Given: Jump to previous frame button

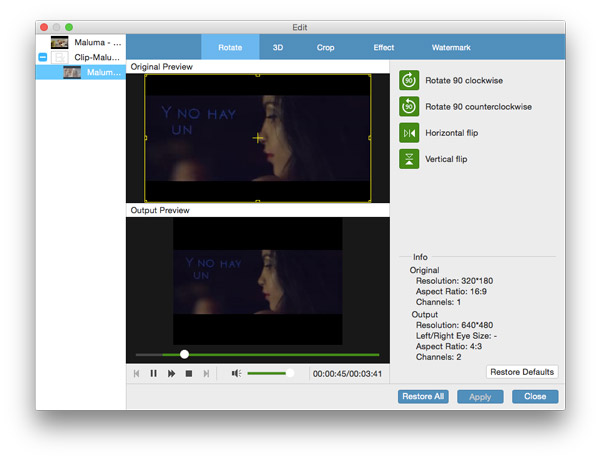Looking at the screenshot, I should click(136, 373).
